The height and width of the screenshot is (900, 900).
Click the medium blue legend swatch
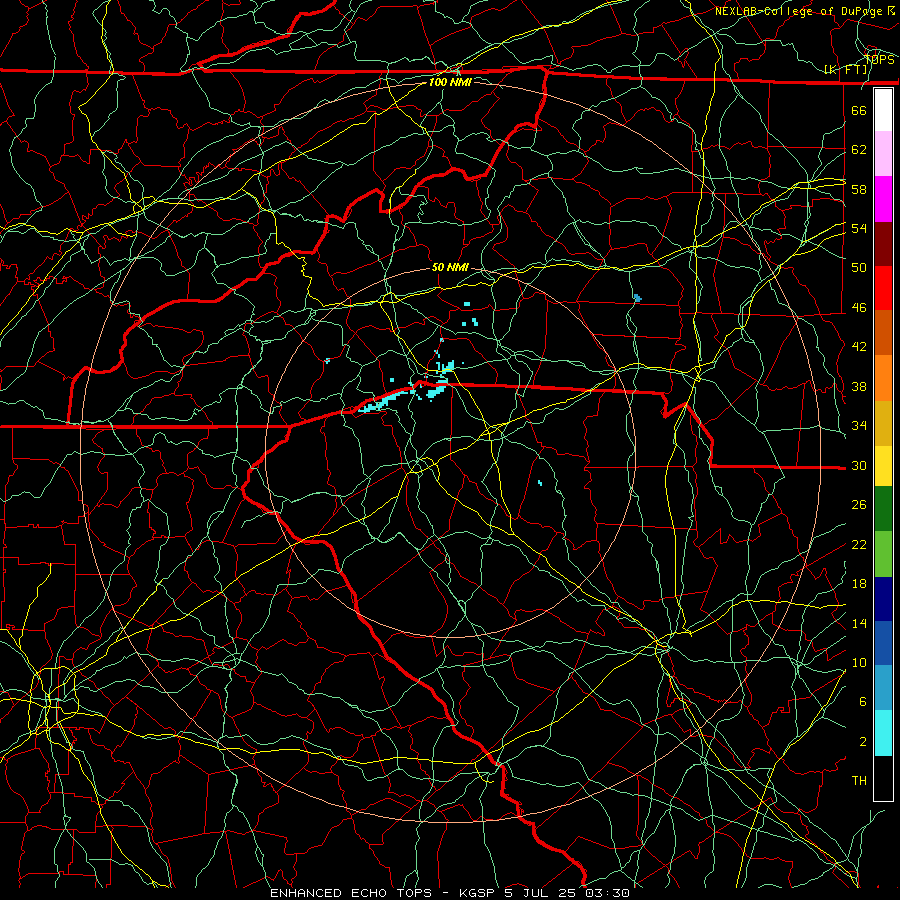click(x=883, y=643)
